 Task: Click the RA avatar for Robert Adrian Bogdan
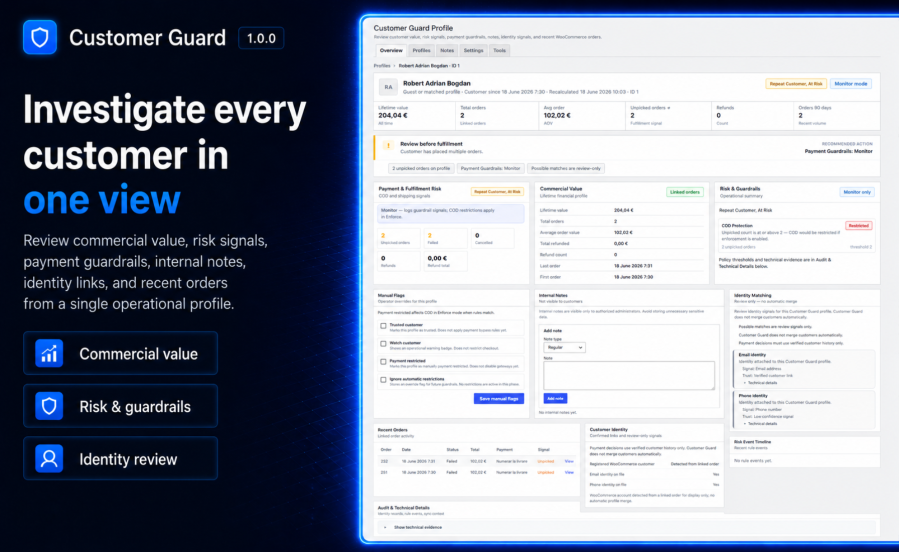388,87
